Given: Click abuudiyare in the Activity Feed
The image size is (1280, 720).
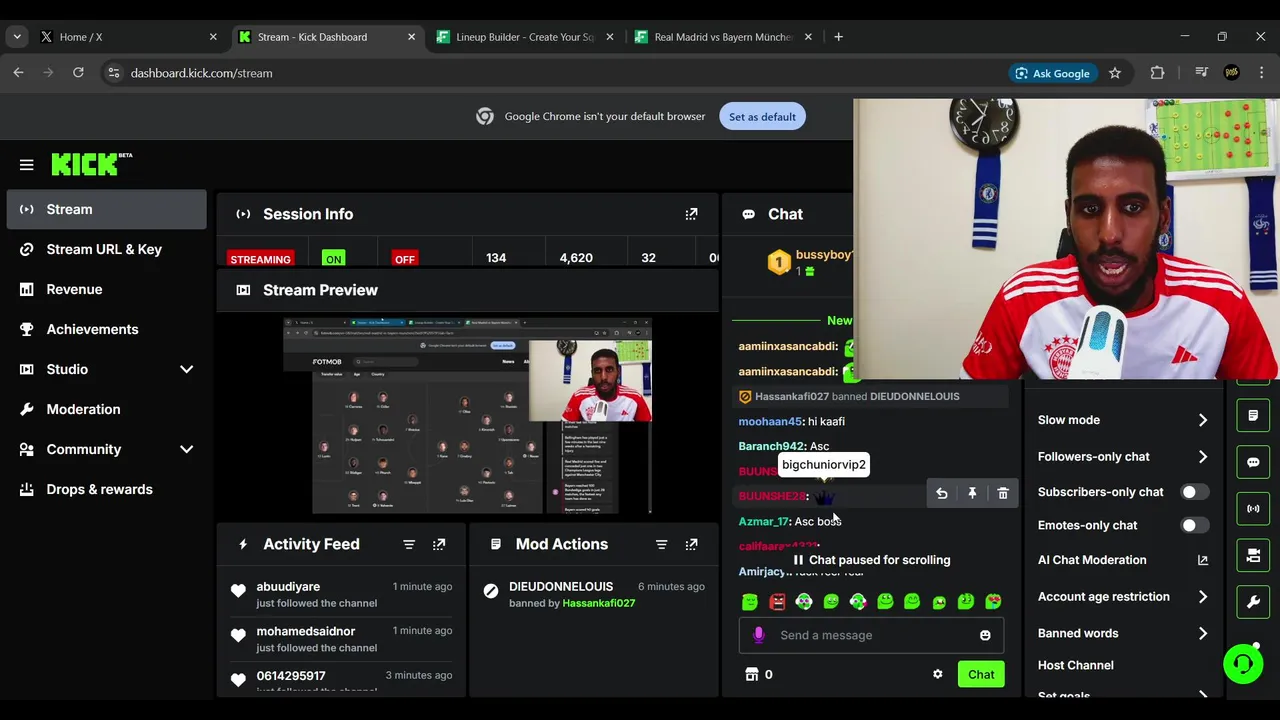Looking at the screenshot, I should 288,587.
